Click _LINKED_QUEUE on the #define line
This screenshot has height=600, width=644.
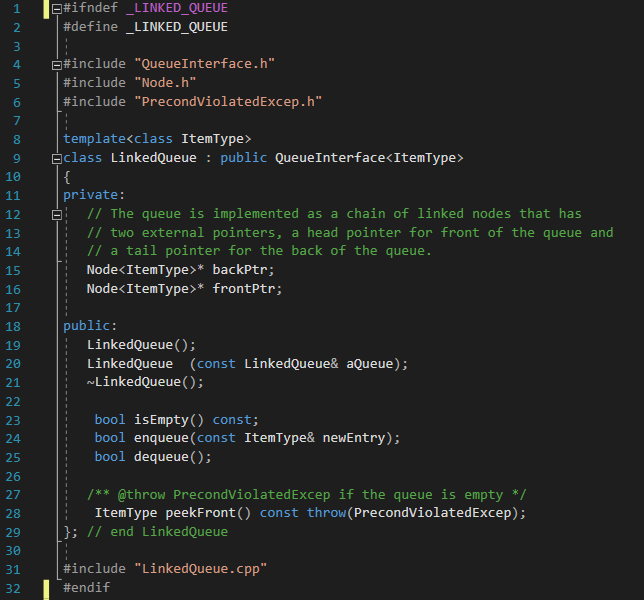click(x=177, y=27)
